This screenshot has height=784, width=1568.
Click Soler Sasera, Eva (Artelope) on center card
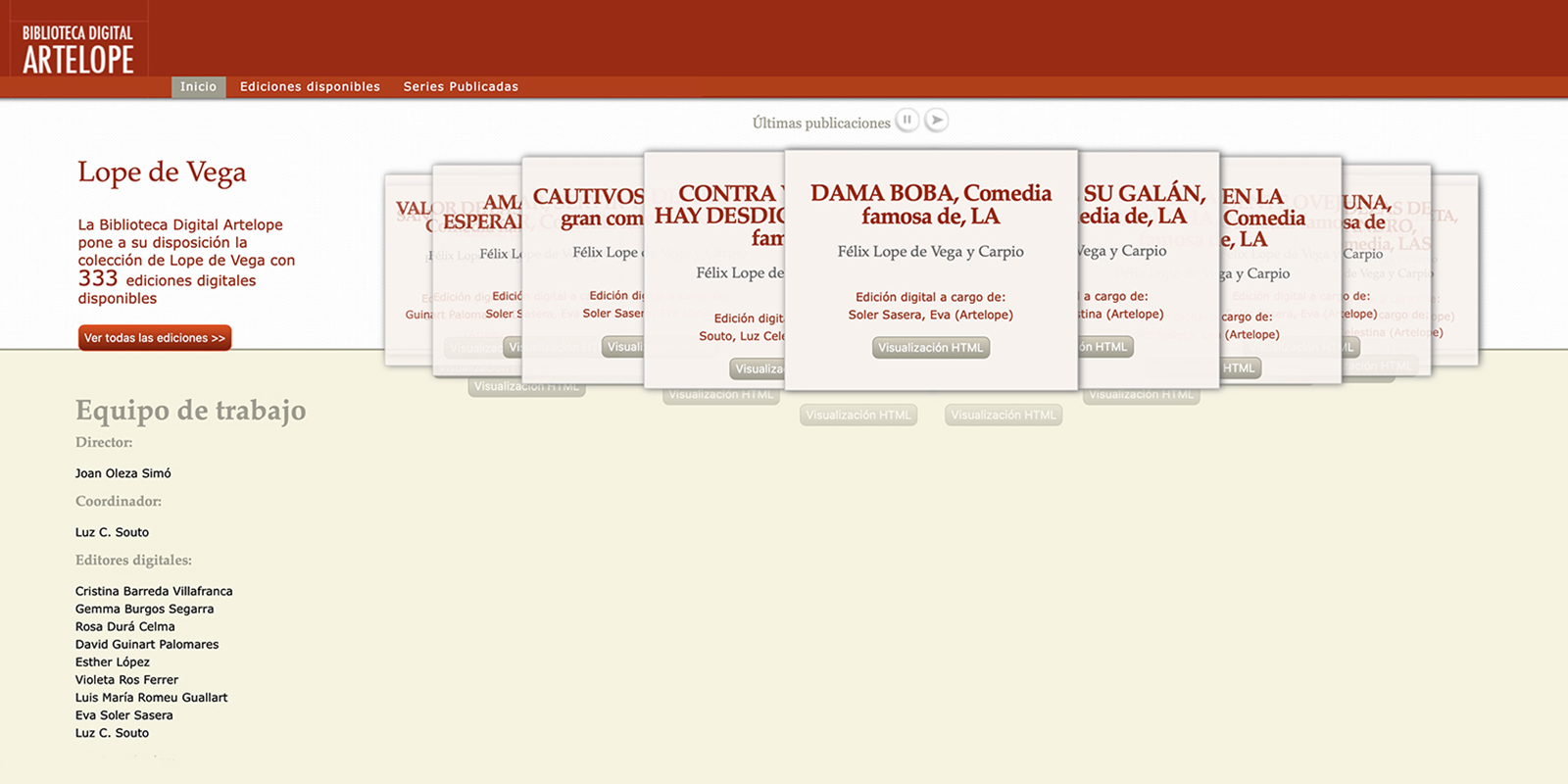(931, 315)
